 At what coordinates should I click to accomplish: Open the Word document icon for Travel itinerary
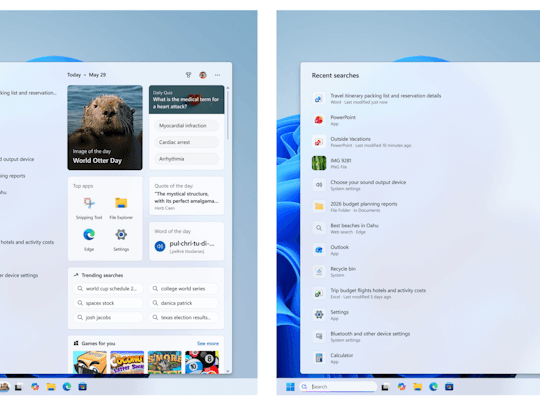[319, 98]
